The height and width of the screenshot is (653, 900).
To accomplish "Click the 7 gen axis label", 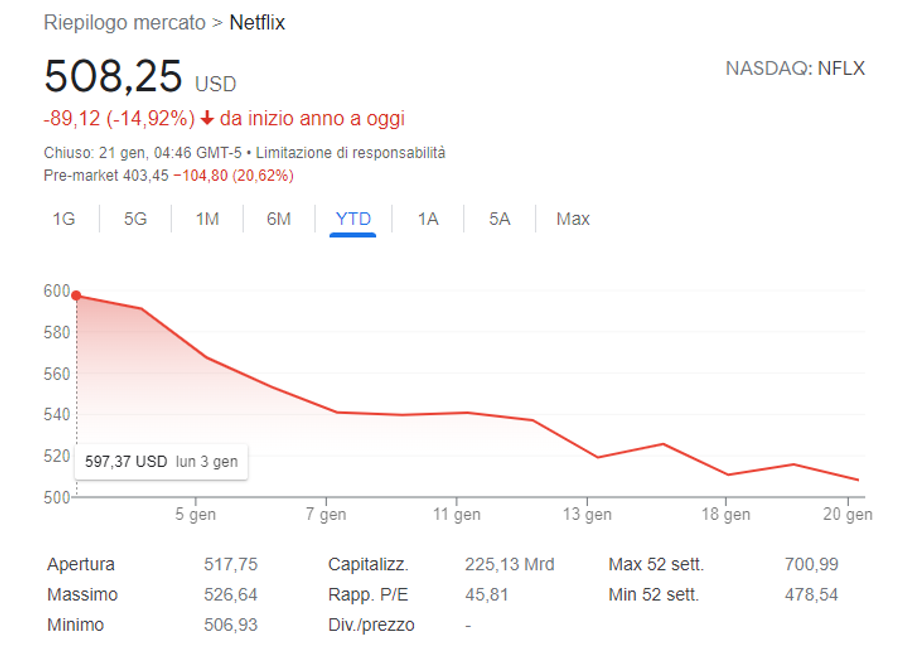I will click(x=326, y=514).
